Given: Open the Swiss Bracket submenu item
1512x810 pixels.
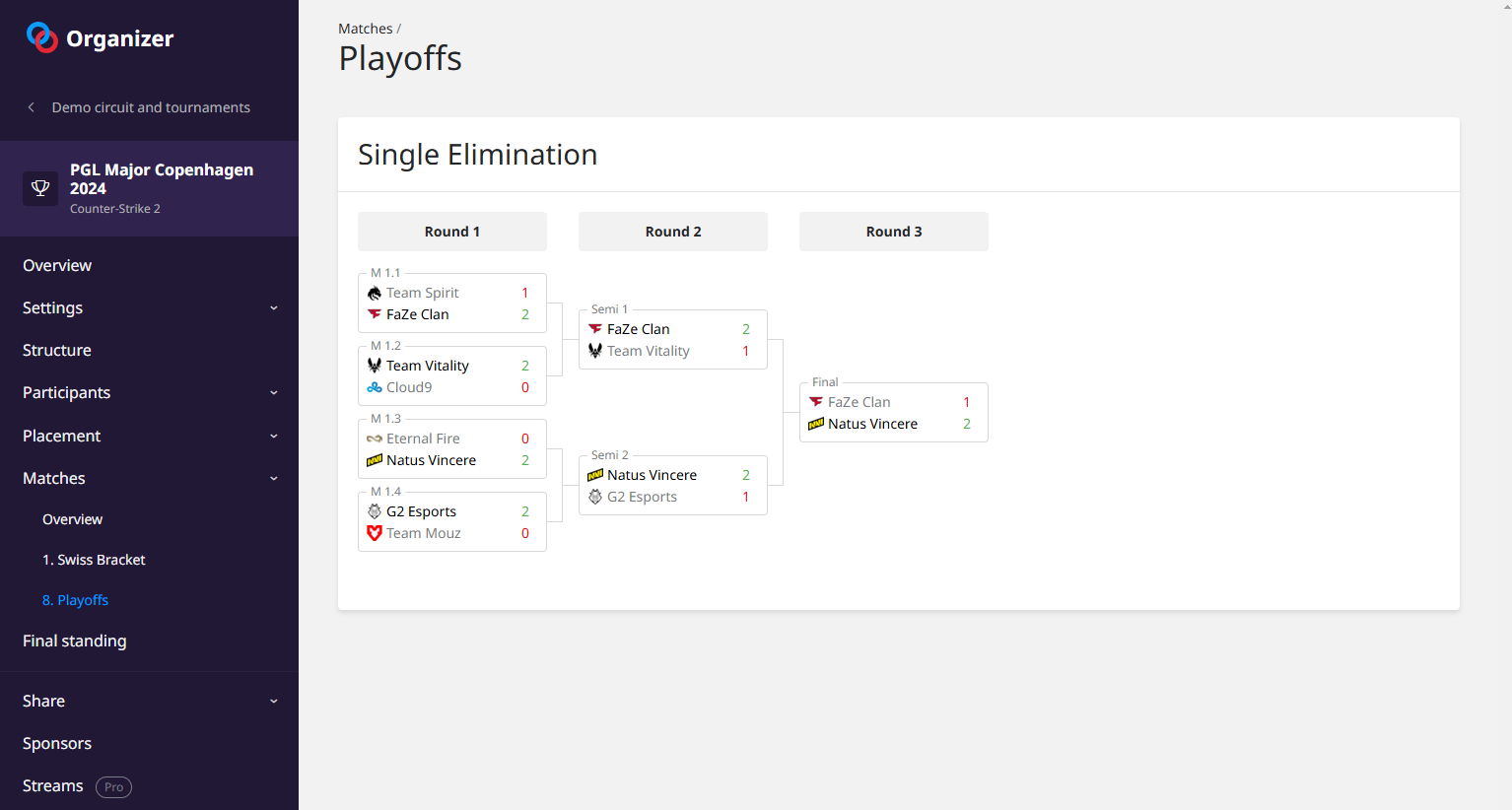Looking at the screenshot, I should tap(94, 560).
